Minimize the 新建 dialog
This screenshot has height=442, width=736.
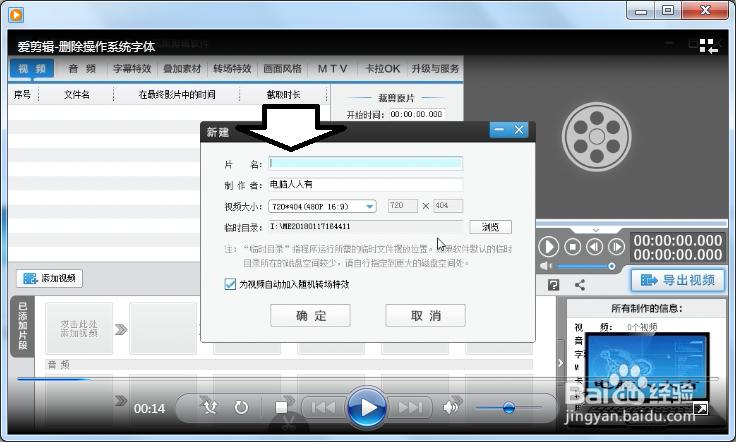[x=499, y=130]
